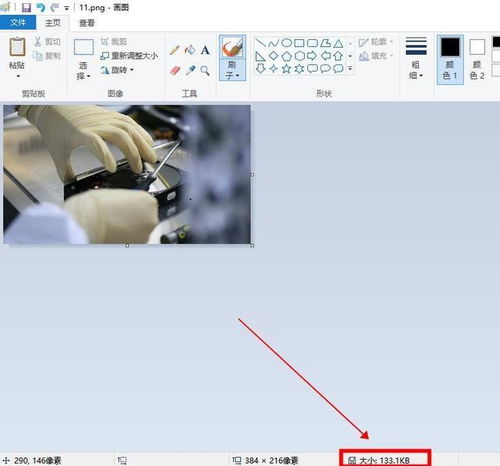Choose the Text tool letter A
This screenshot has width=500, height=466.
pos(205,50)
